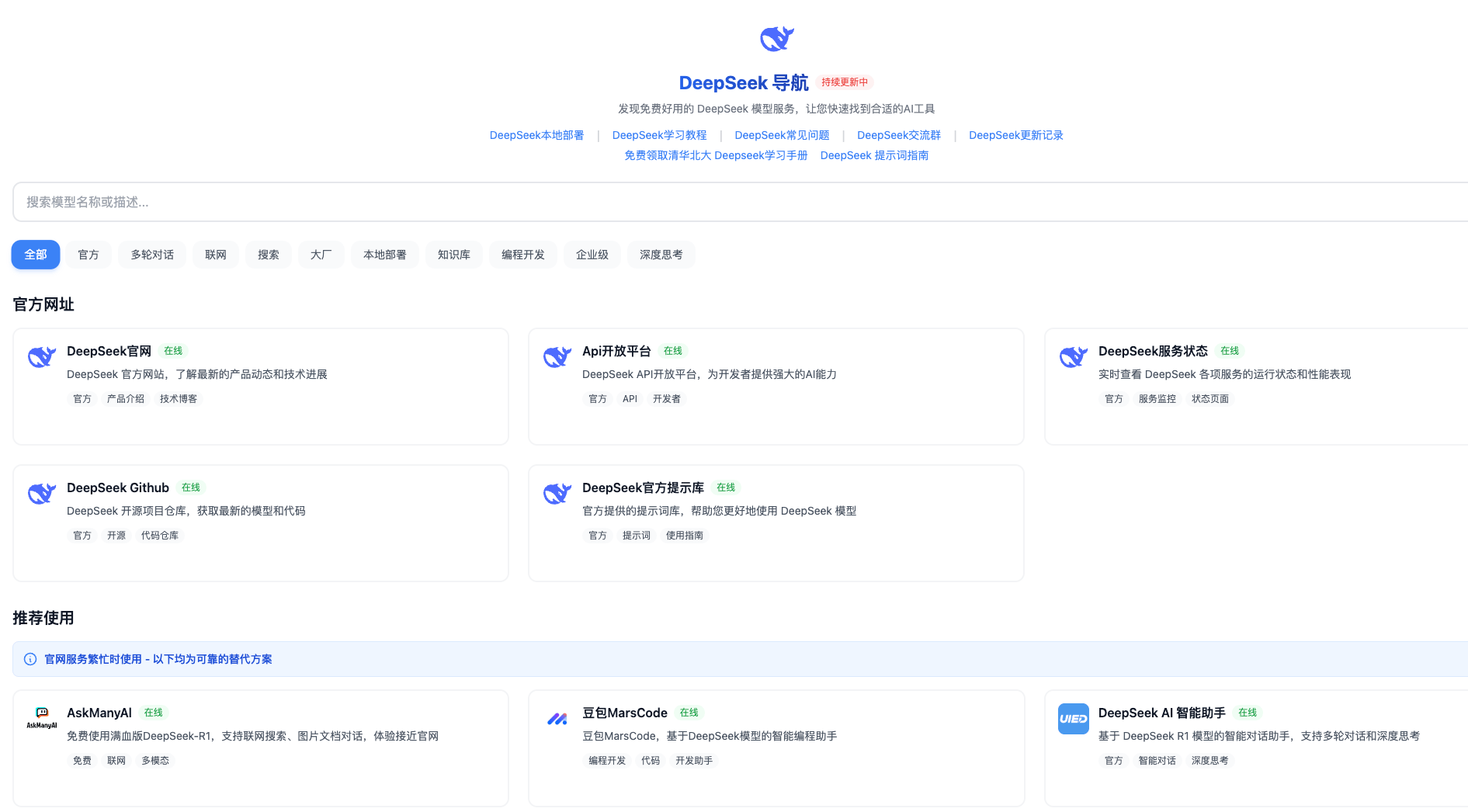Click the 代码 tag on 豆包MarsCode card
Viewport: 1468px width, 812px height.
click(651, 761)
